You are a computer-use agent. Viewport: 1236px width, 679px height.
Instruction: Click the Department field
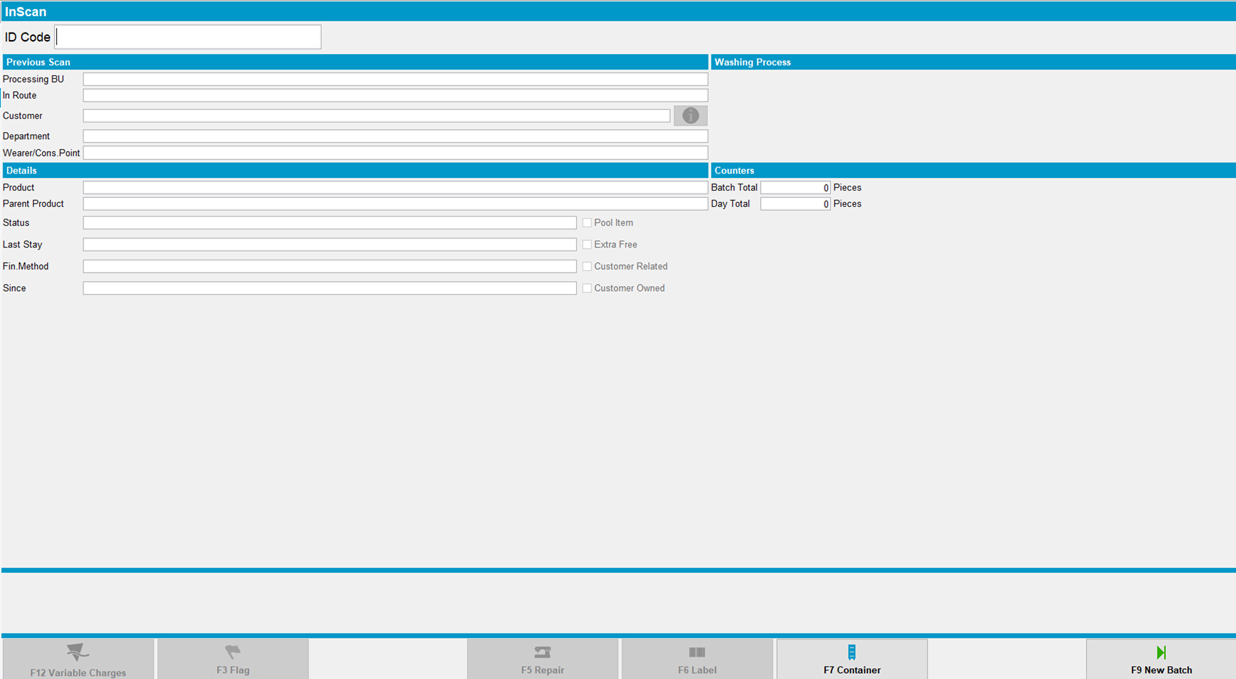(x=395, y=136)
